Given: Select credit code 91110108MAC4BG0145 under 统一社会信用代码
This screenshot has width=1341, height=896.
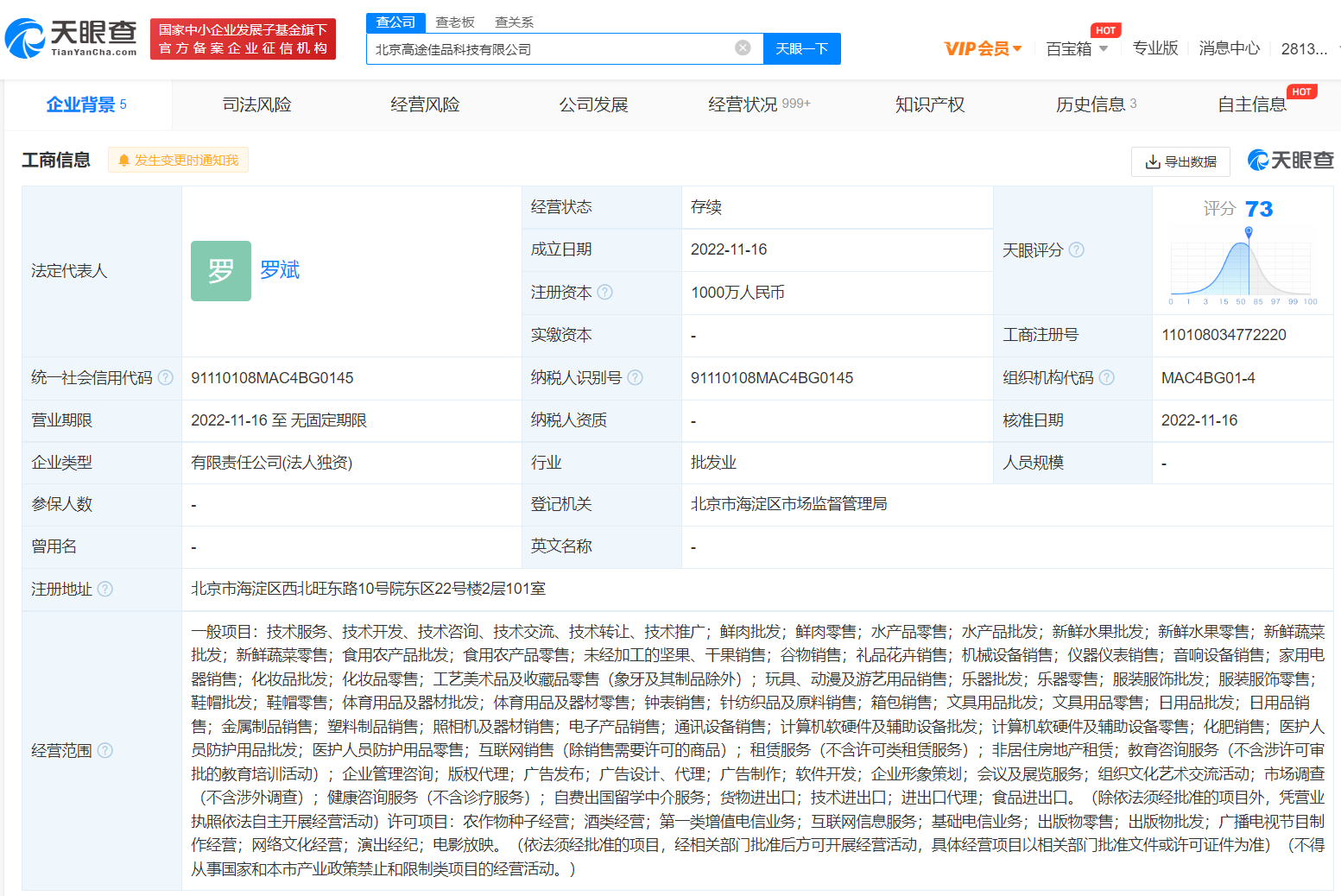Looking at the screenshot, I should (272, 378).
